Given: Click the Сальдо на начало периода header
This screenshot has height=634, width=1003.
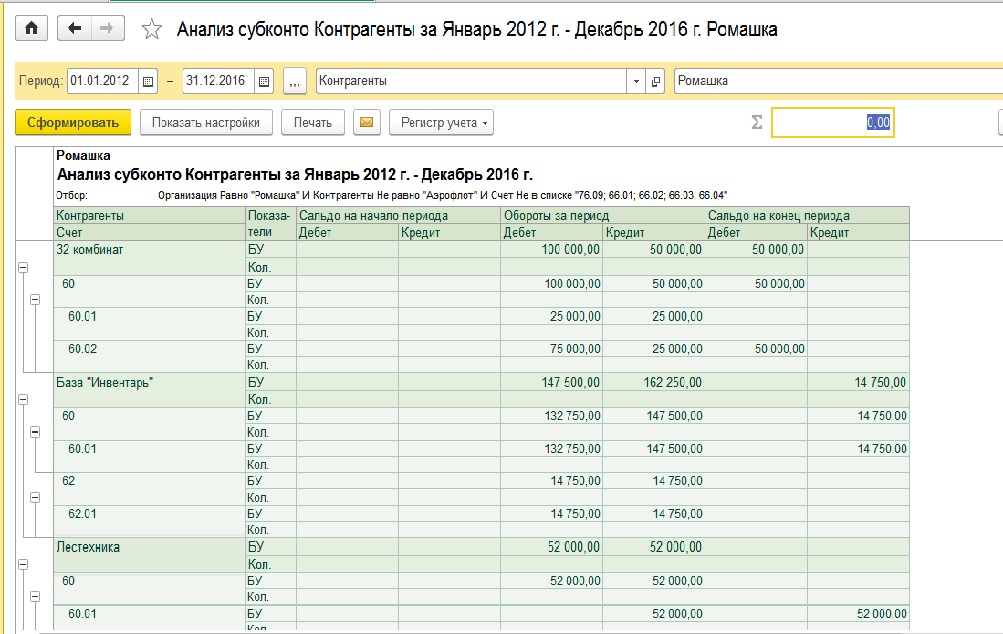Looking at the screenshot, I should tap(374, 216).
